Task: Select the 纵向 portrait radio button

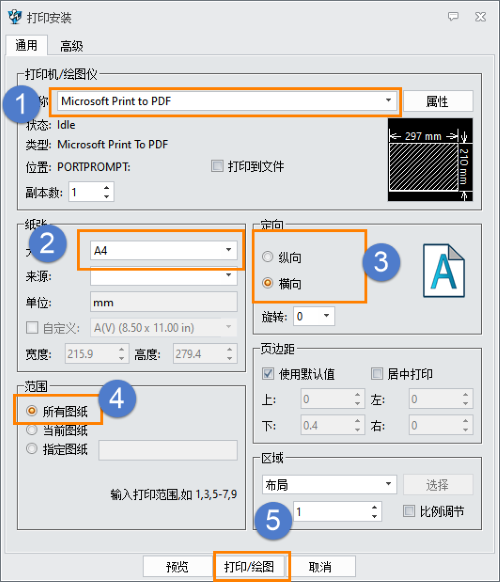Action: click(268, 257)
